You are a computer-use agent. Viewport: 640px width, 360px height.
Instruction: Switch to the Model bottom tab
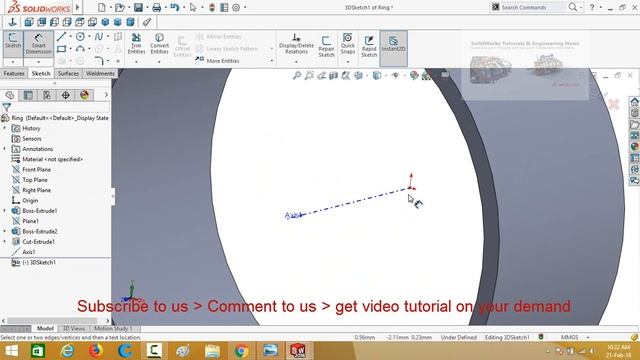click(45, 328)
